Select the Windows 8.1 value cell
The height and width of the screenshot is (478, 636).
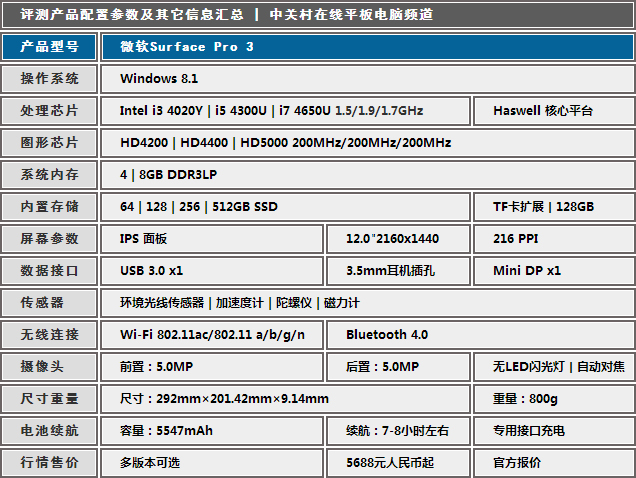pos(367,79)
